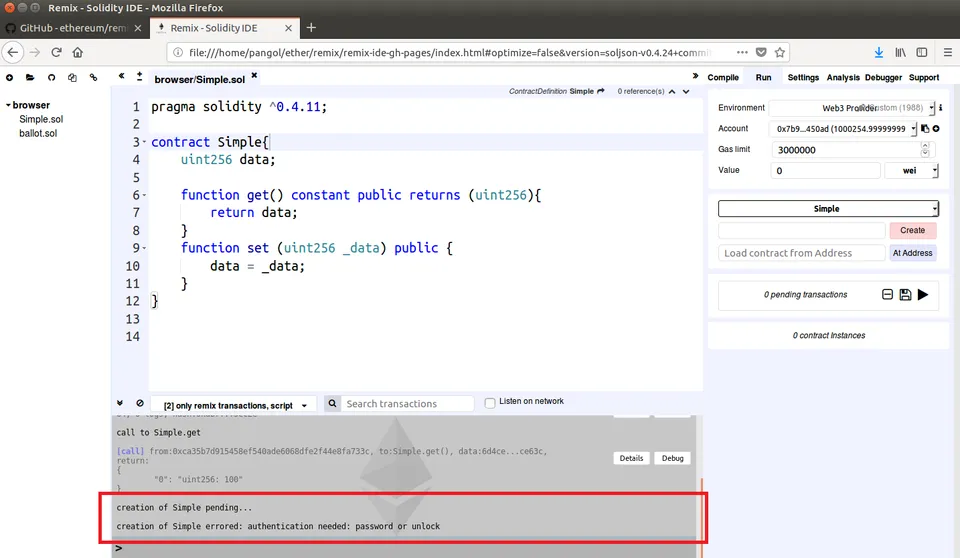Open Simple.sol in the file tree

[41, 119]
